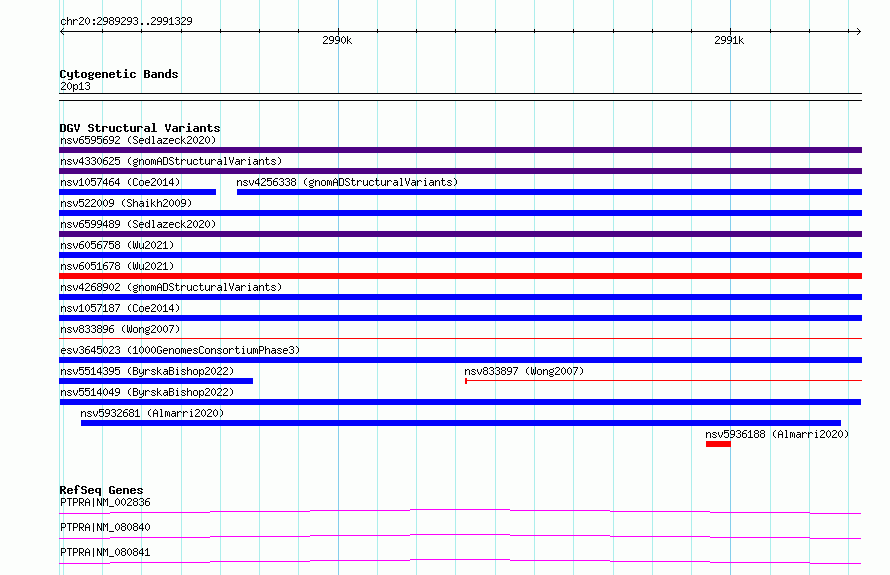The image size is (890, 575).
Task: Click the nsv4256338 gnomAD variant label
Action: (347, 182)
